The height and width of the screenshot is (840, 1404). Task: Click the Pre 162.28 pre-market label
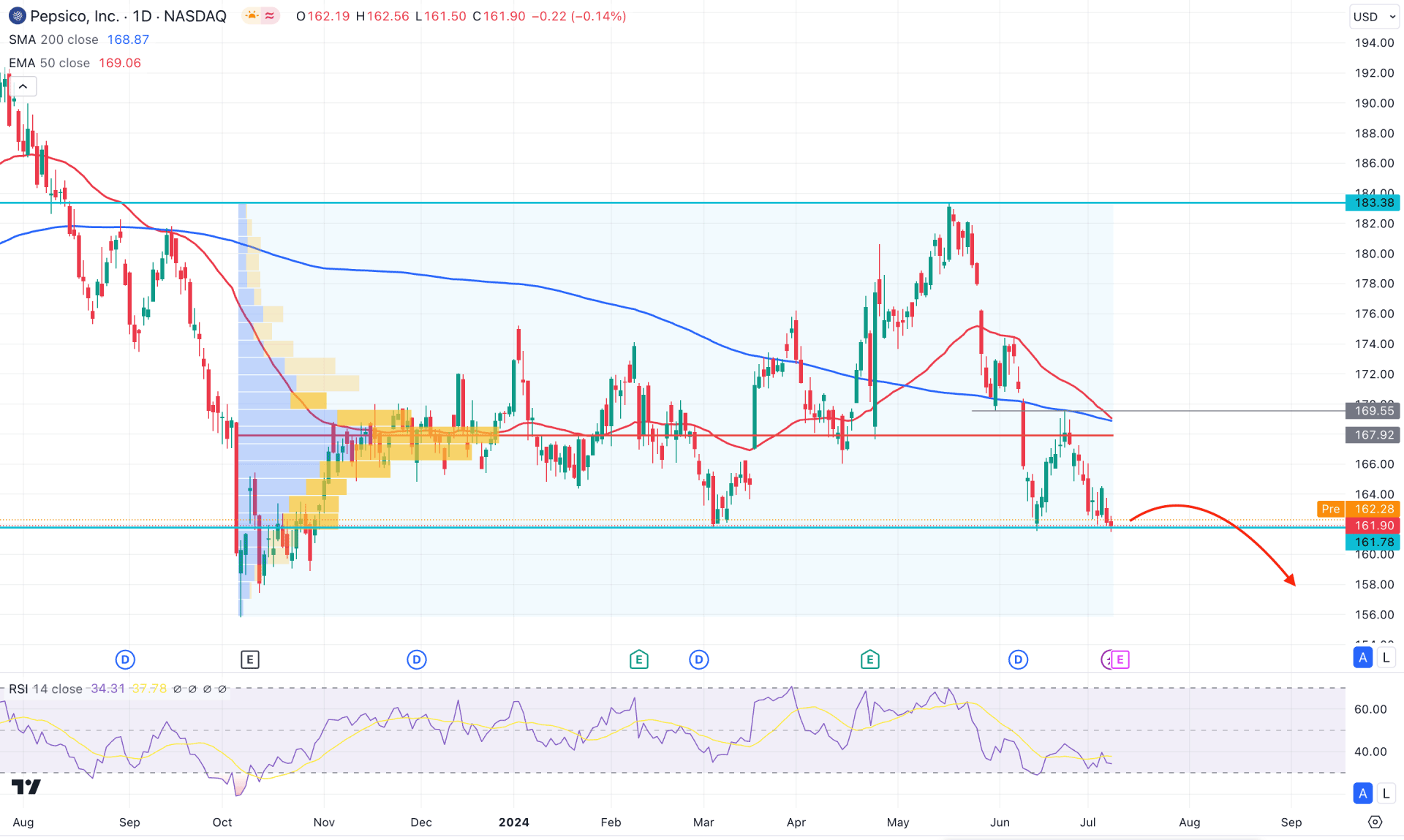tap(1358, 509)
